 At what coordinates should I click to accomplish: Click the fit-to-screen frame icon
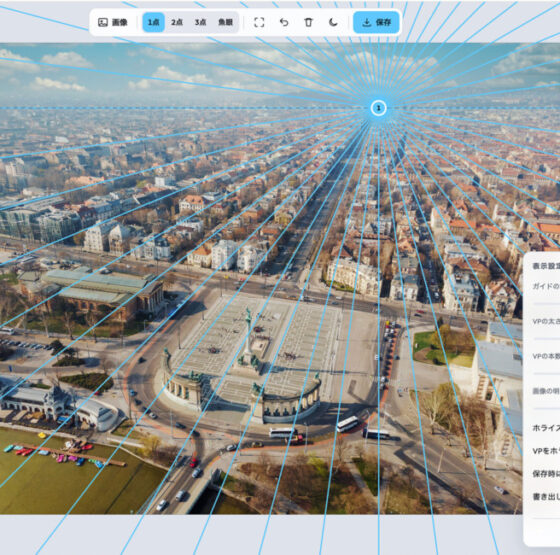(259, 22)
